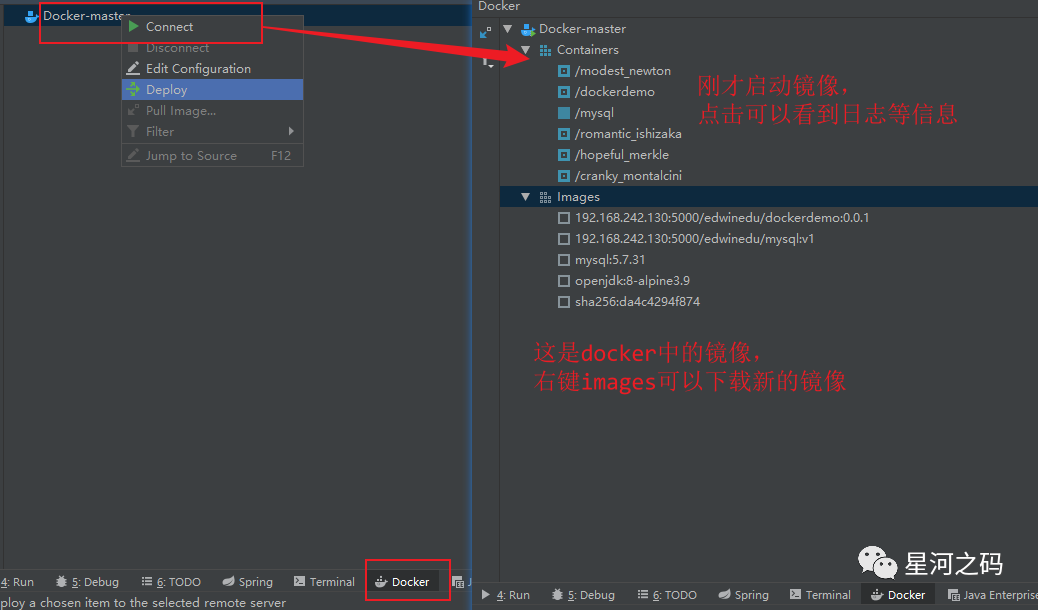This screenshot has height=610, width=1038.
Task: Open the Java Enterprise tab
Action: [x=992, y=595]
